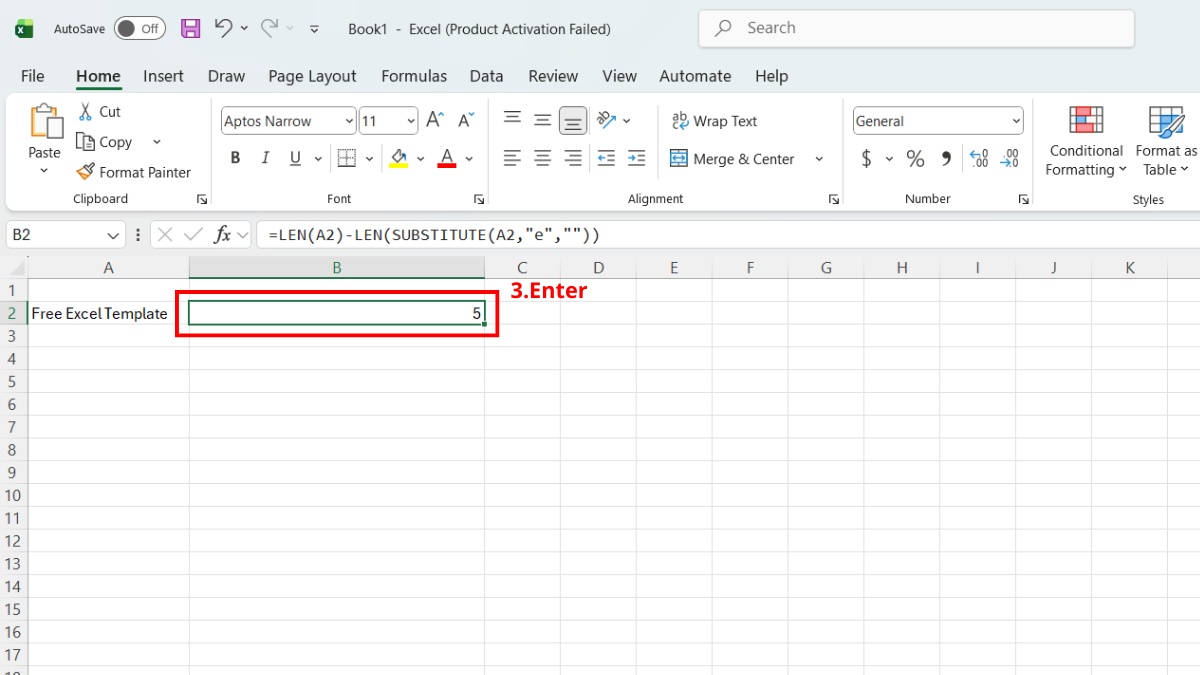Apply bold formatting

click(x=235, y=157)
